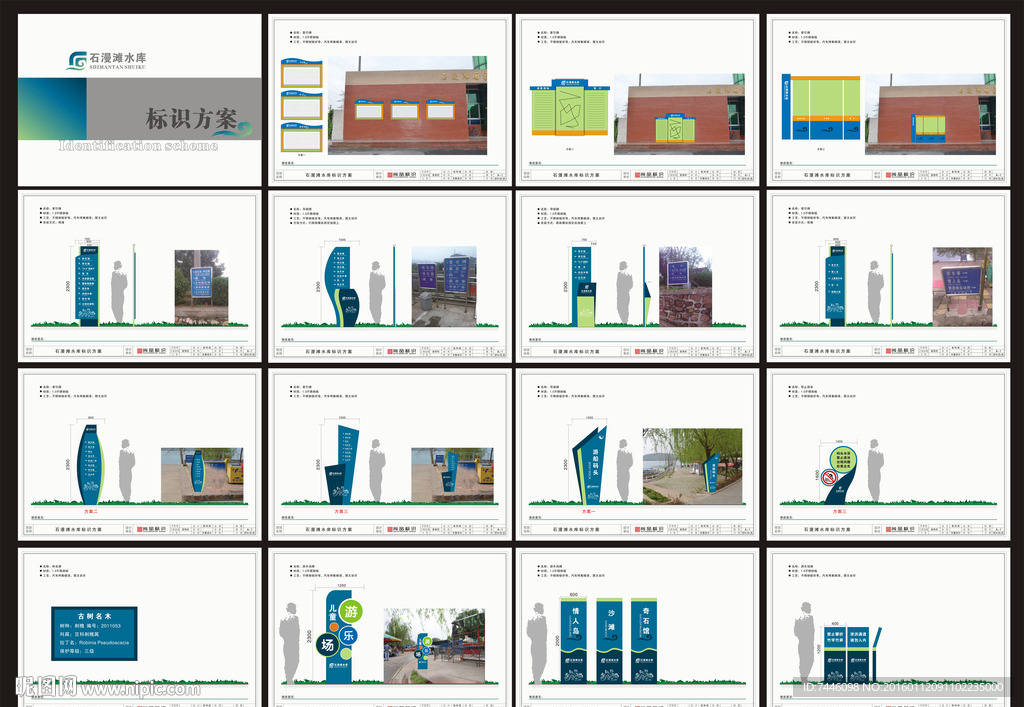
Task: Select the '标识方案' title on the cover page
Action: click(x=191, y=119)
